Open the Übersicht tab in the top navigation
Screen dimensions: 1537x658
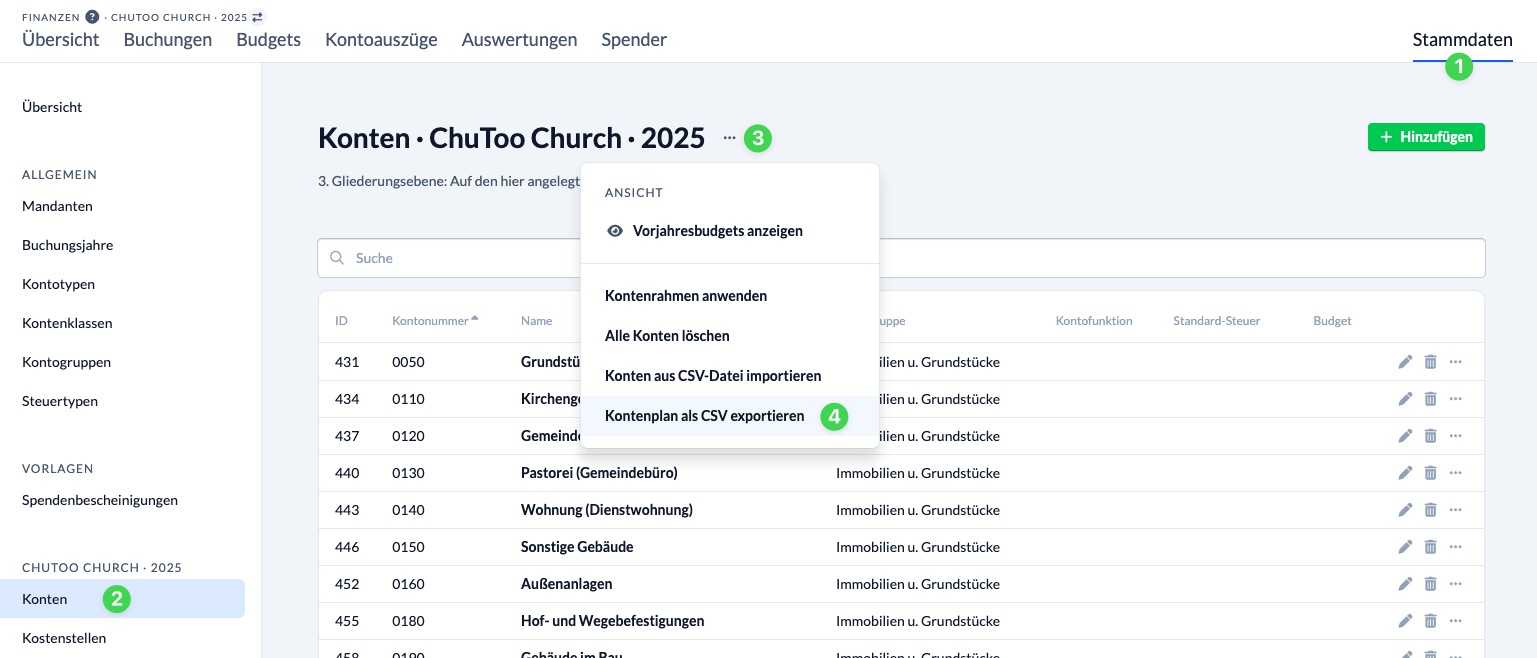[x=61, y=40]
